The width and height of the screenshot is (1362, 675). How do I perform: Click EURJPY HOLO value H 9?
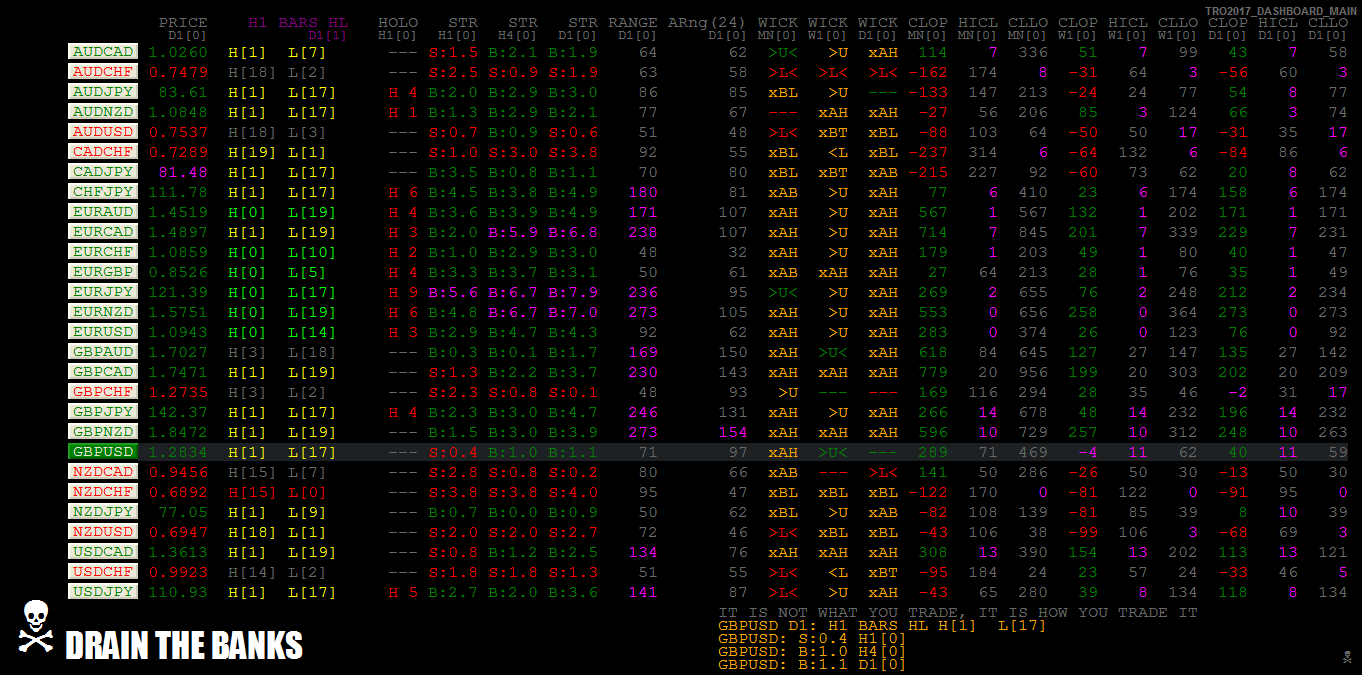pyautogui.click(x=403, y=292)
